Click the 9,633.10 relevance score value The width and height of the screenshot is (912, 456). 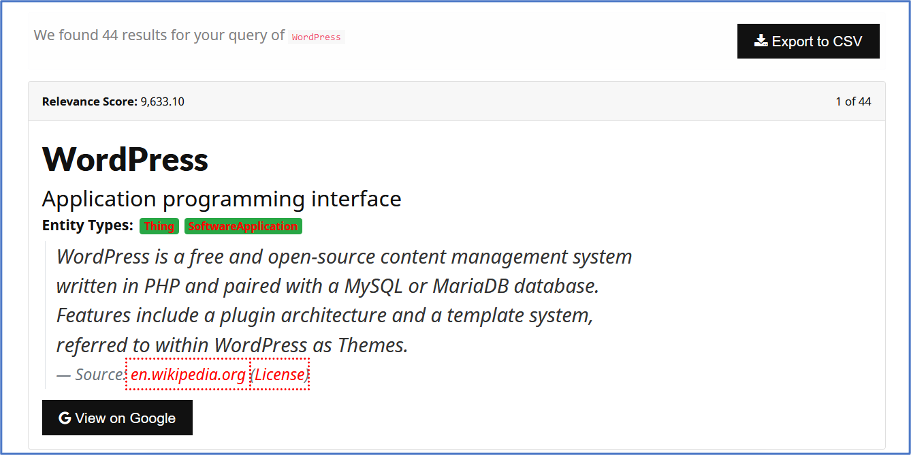(162, 101)
